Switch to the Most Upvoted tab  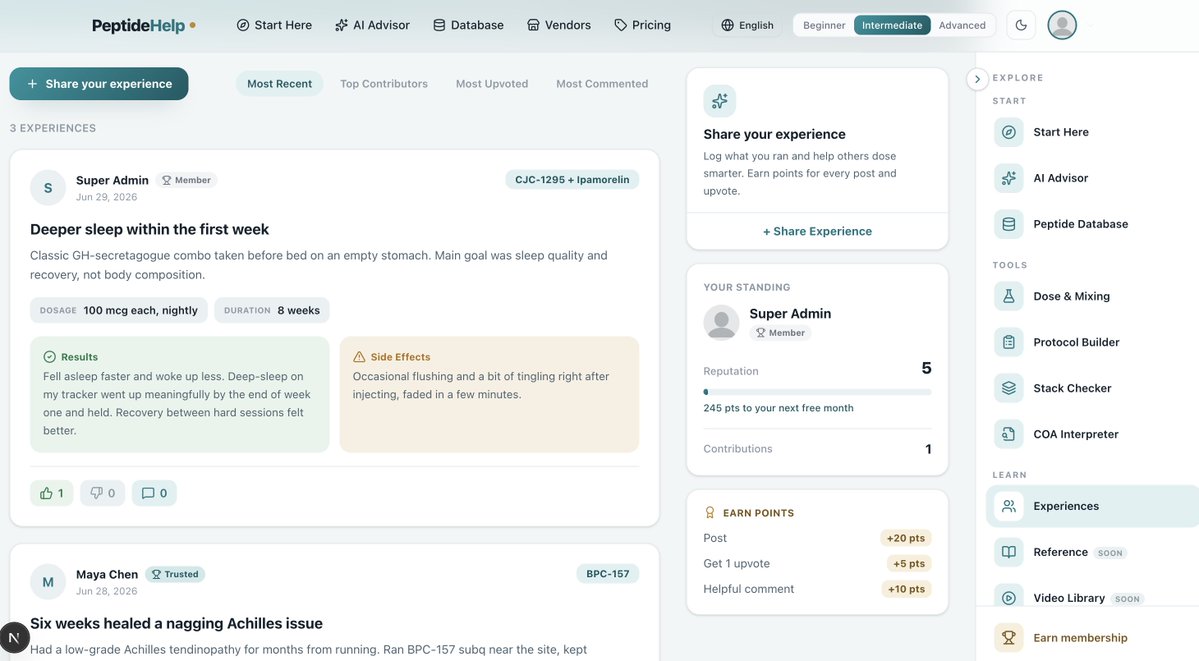pyautogui.click(x=492, y=83)
